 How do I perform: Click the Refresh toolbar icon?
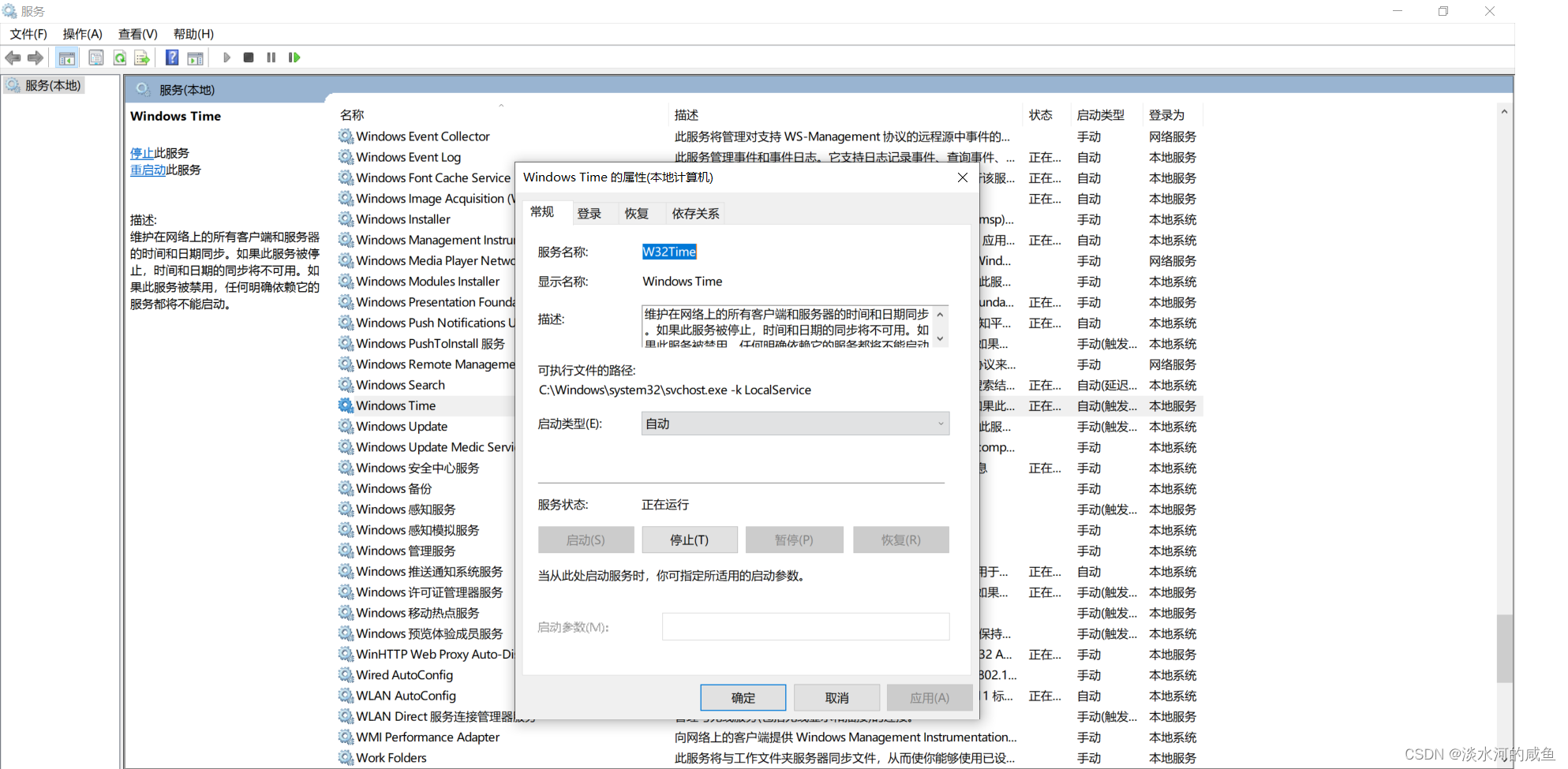coord(120,58)
